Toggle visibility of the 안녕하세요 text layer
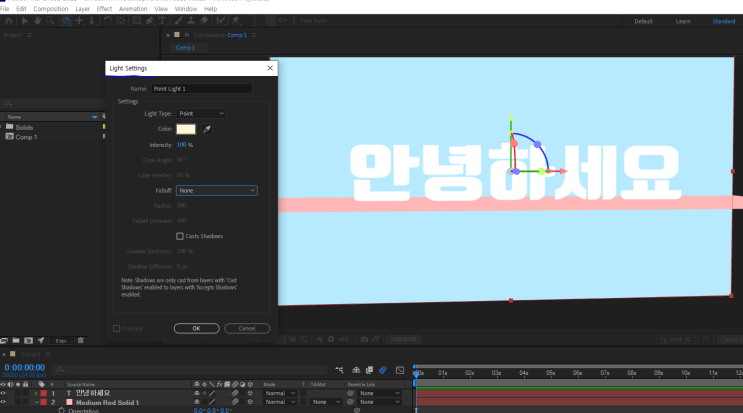 3,393
